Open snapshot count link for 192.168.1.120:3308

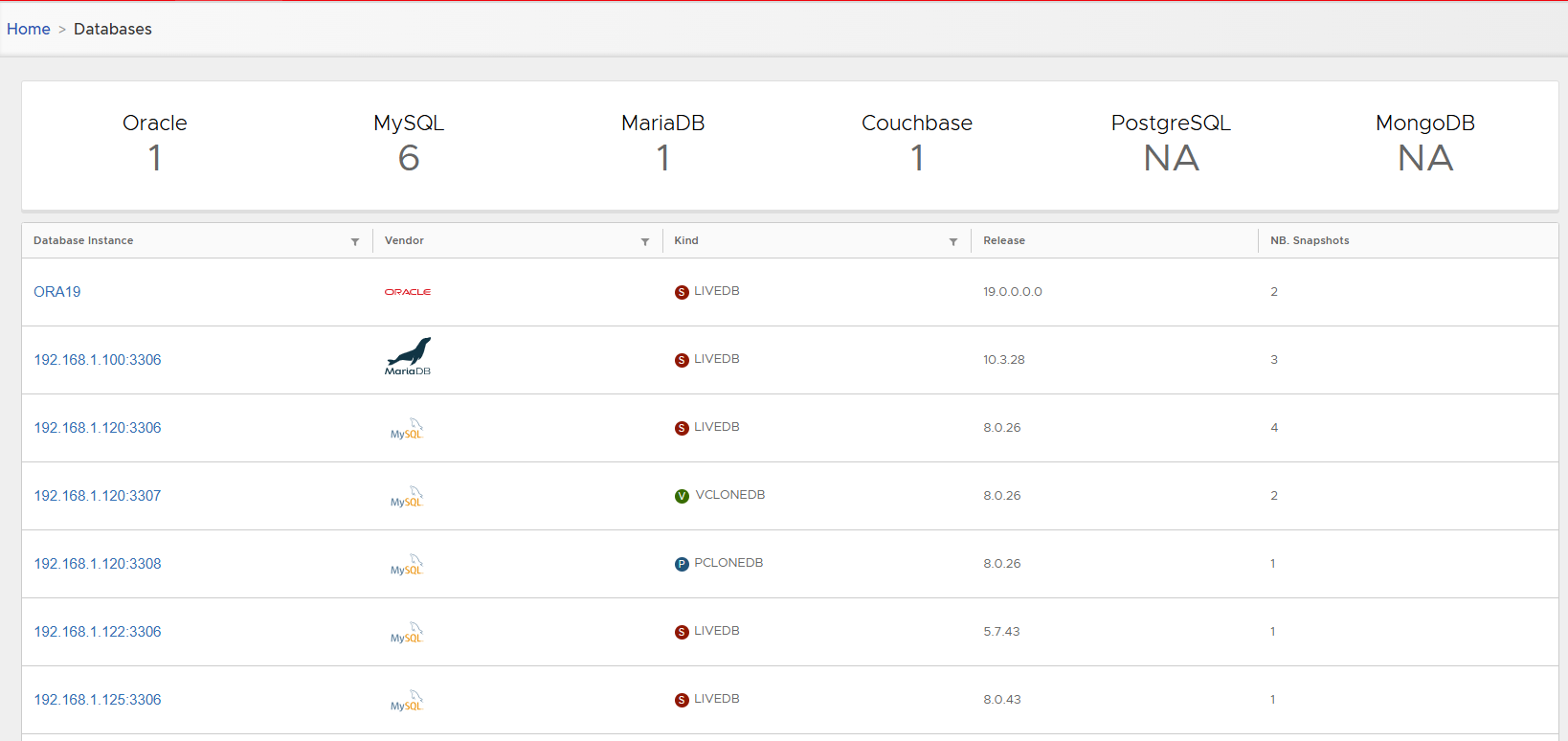tap(1272, 564)
